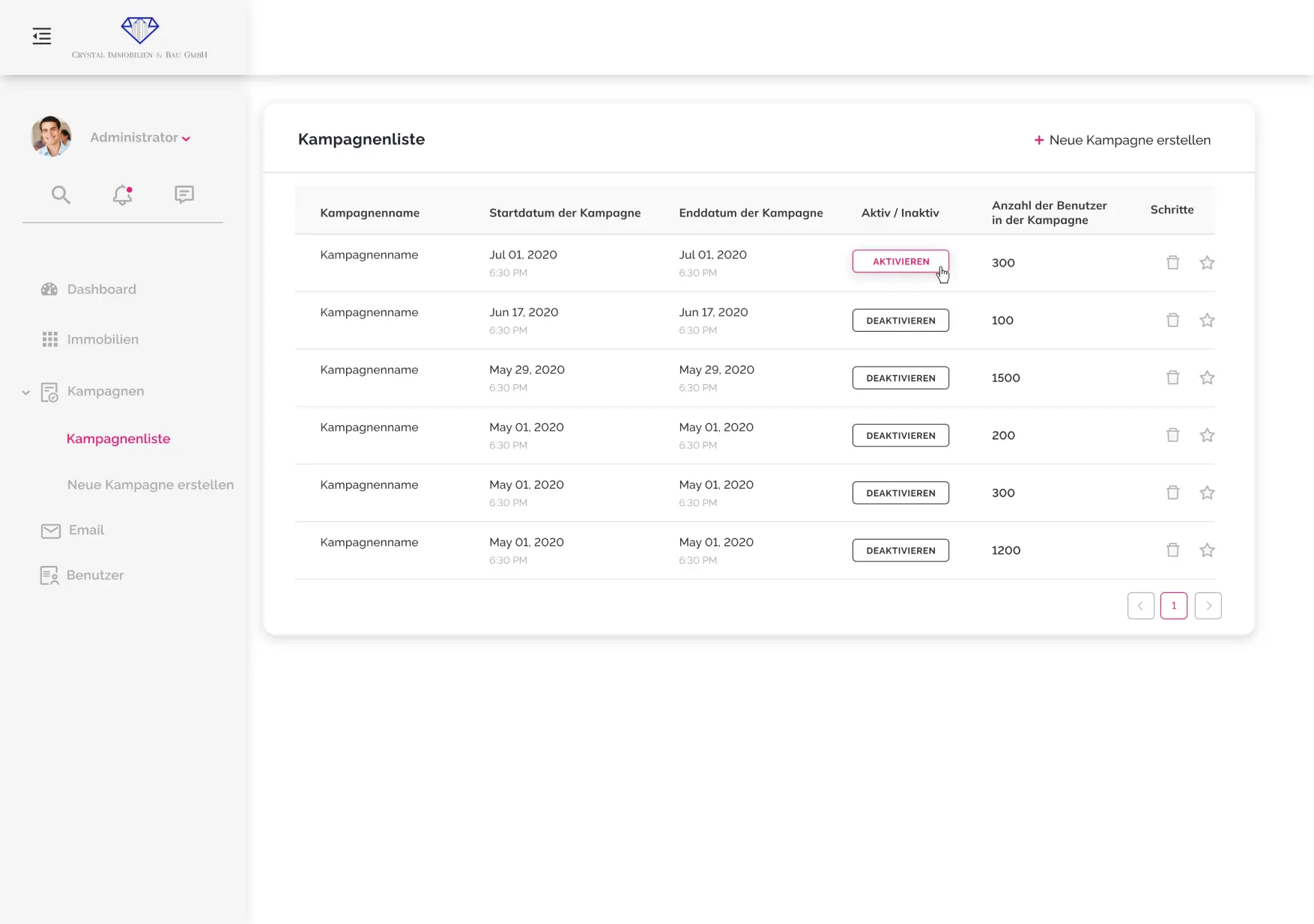The width and height of the screenshot is (1314, 924).
Task: Delete the campaign with 1500 users
Action: click(x=1172, y=378)
